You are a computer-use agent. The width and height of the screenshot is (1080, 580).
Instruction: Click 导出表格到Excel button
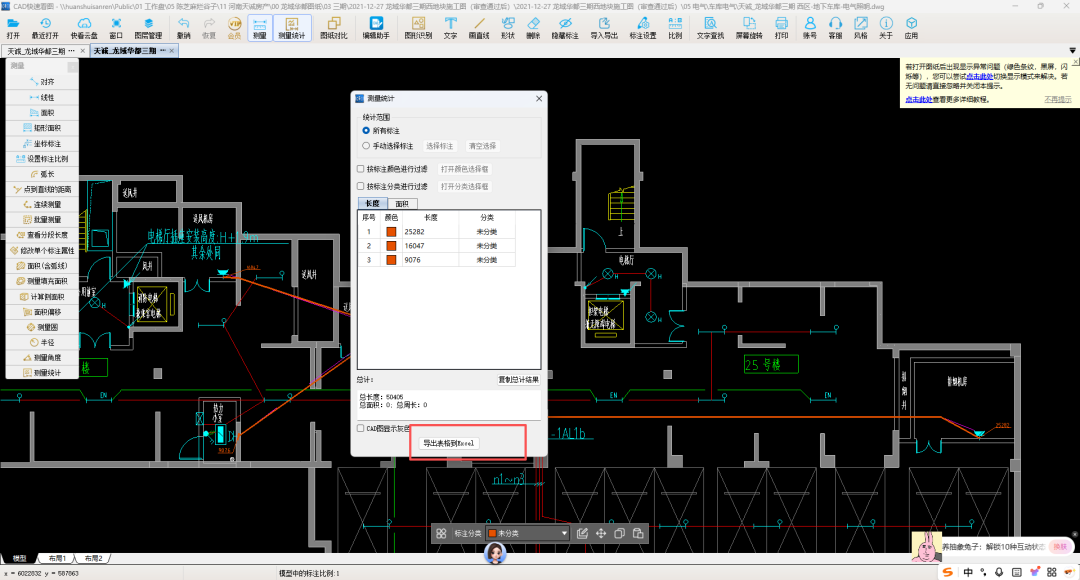[449, 443]
